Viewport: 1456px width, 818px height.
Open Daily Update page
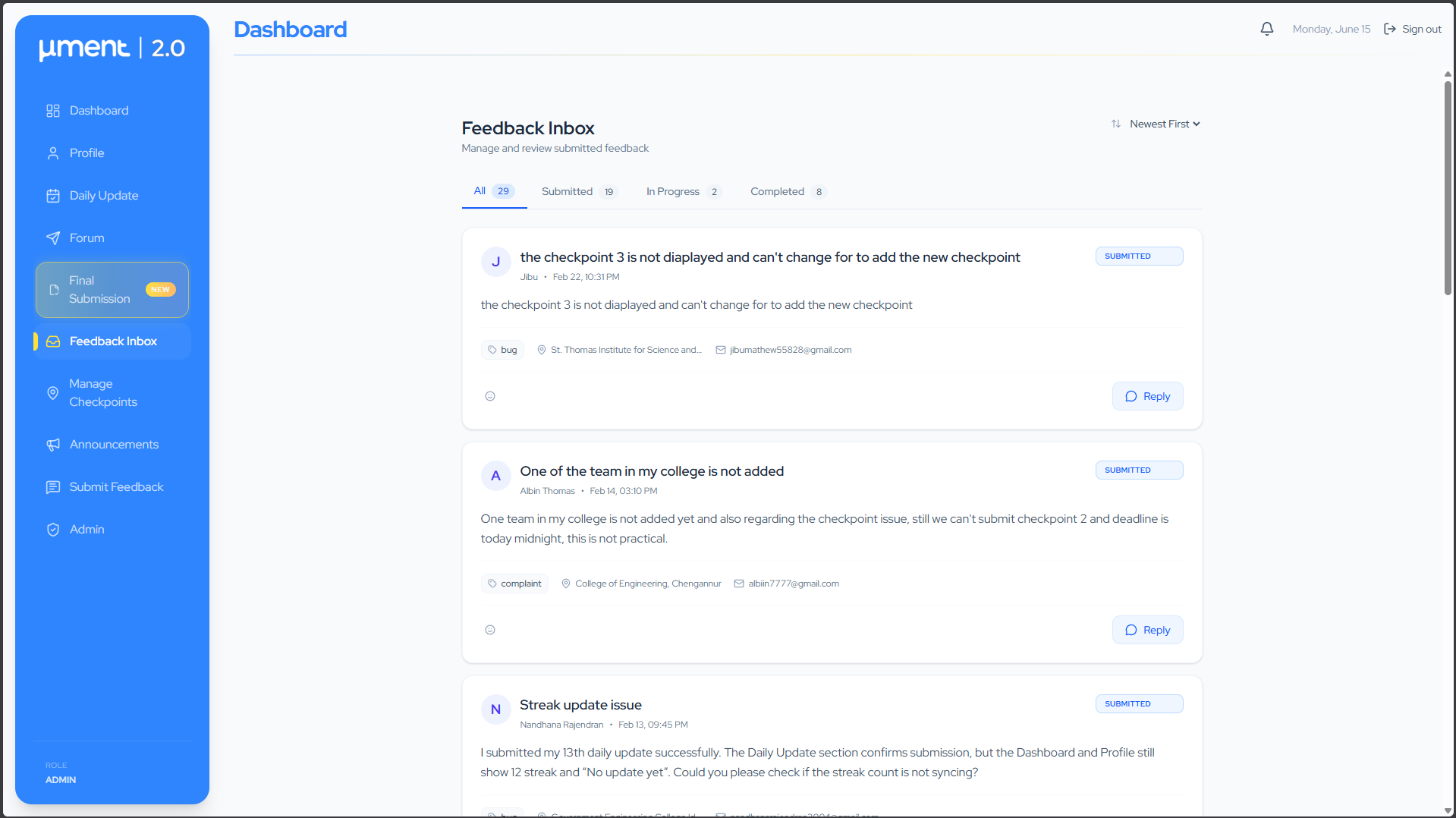pyautogui.click(x=112, y=196)
